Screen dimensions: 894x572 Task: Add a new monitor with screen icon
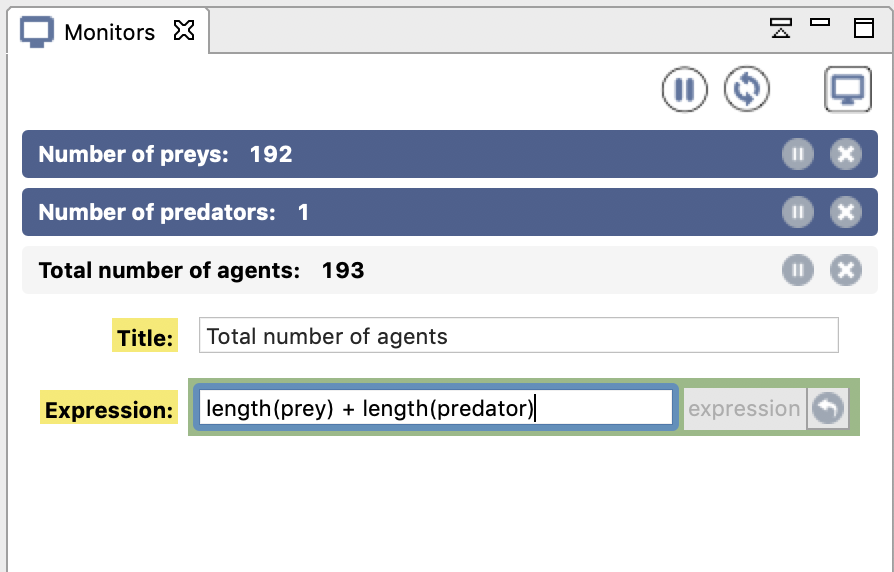point(848,90)
